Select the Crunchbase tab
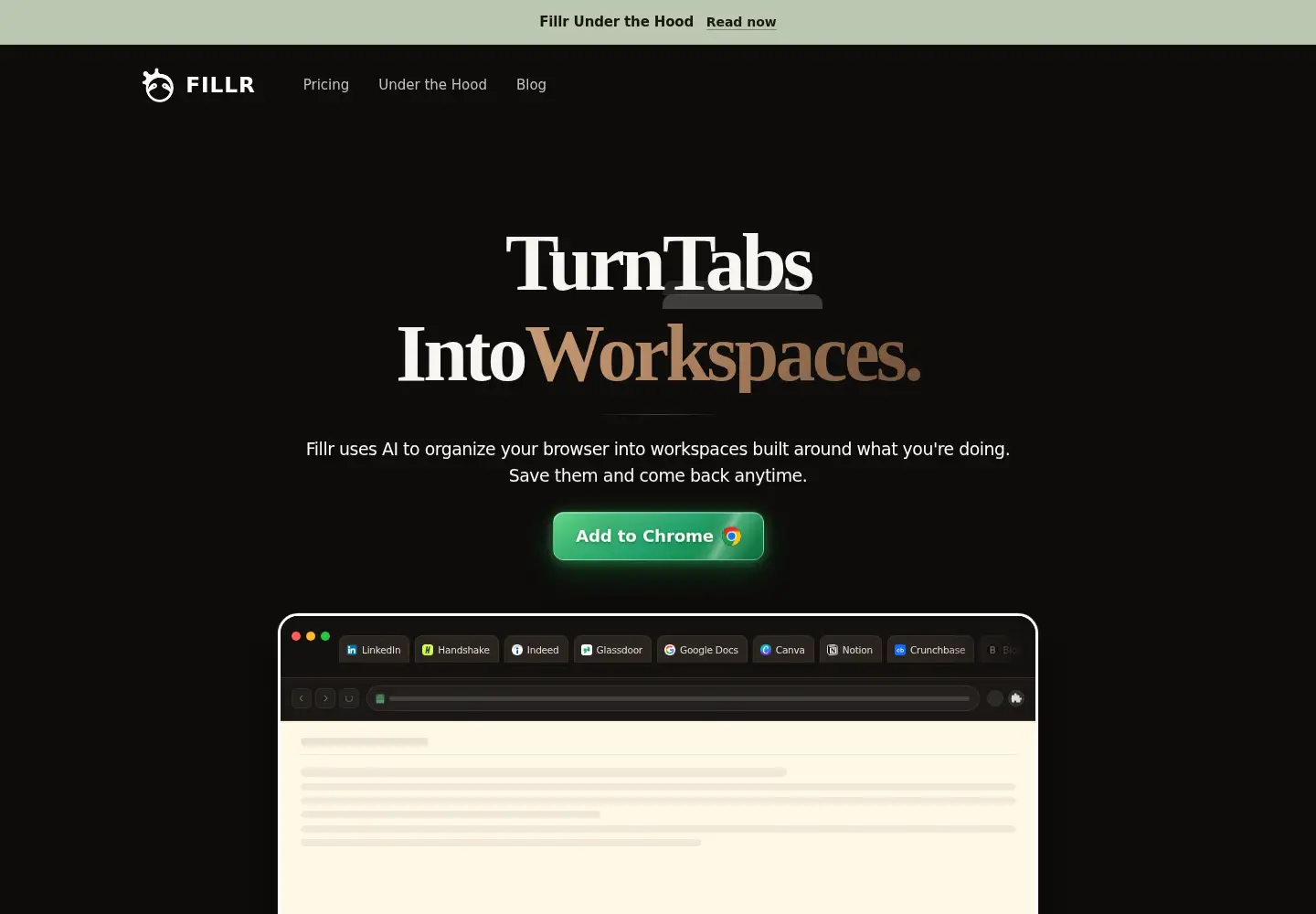The height and width of the screenshot is (914, 1316). tap(930, 650)
